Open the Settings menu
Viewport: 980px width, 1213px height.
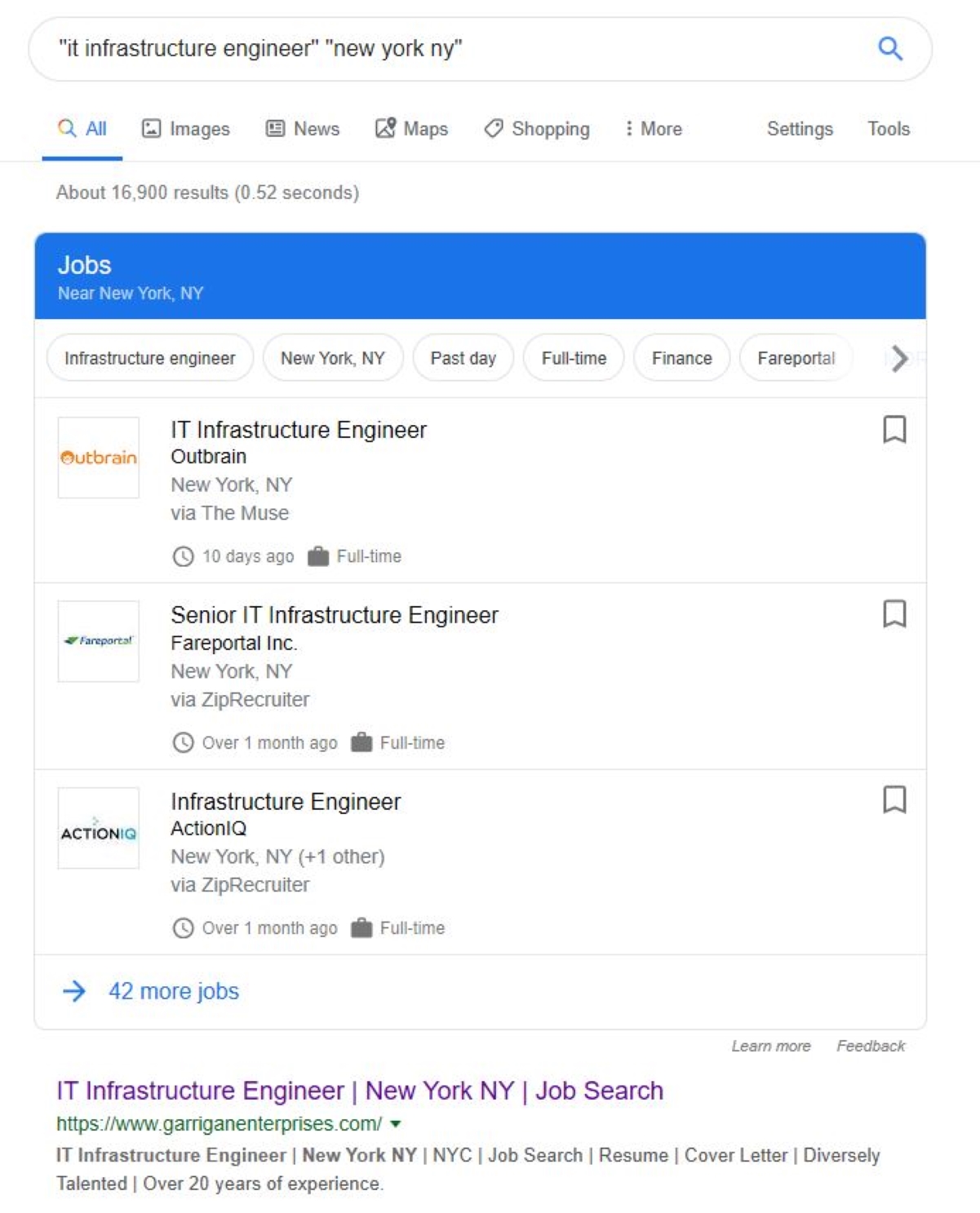pos(800,129)
